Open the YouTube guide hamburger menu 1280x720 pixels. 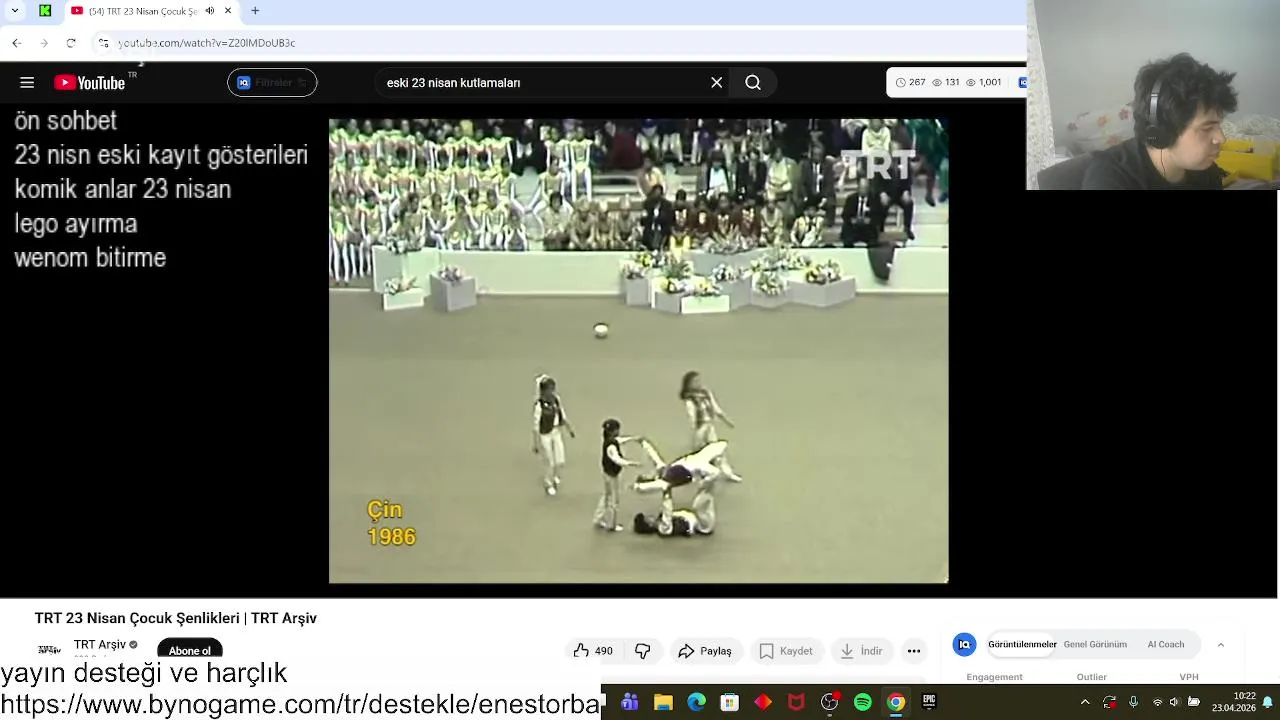(27, 83)
